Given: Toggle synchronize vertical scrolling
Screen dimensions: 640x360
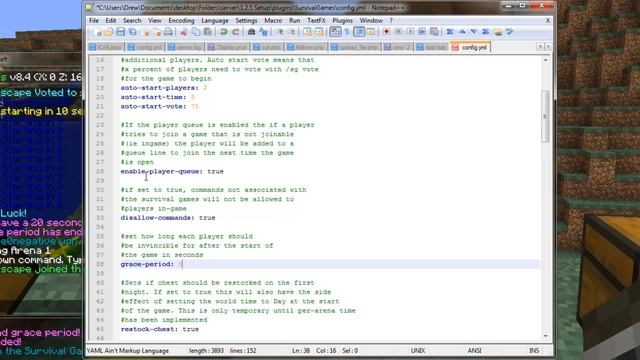Looking at the screenshot, I should click(x=307, y=32).
